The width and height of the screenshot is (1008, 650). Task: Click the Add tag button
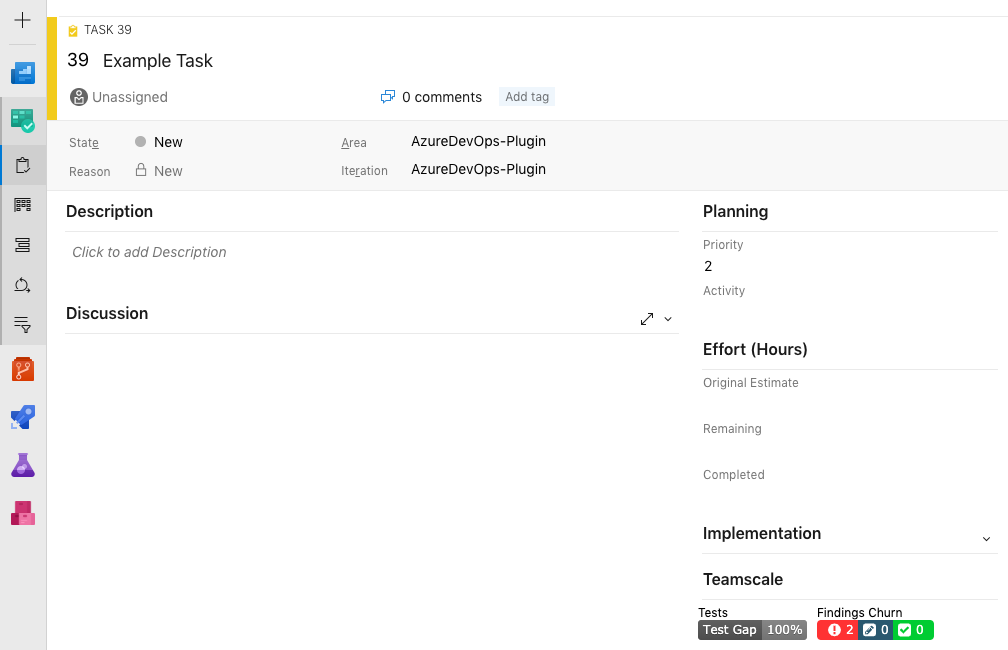526,96
